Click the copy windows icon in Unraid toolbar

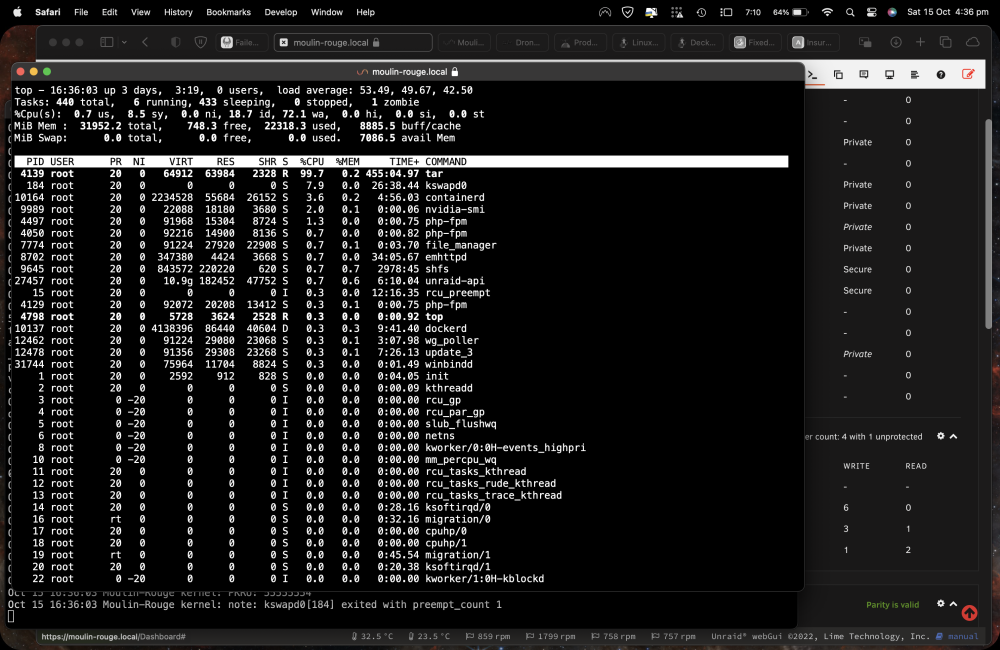point(838,75)
